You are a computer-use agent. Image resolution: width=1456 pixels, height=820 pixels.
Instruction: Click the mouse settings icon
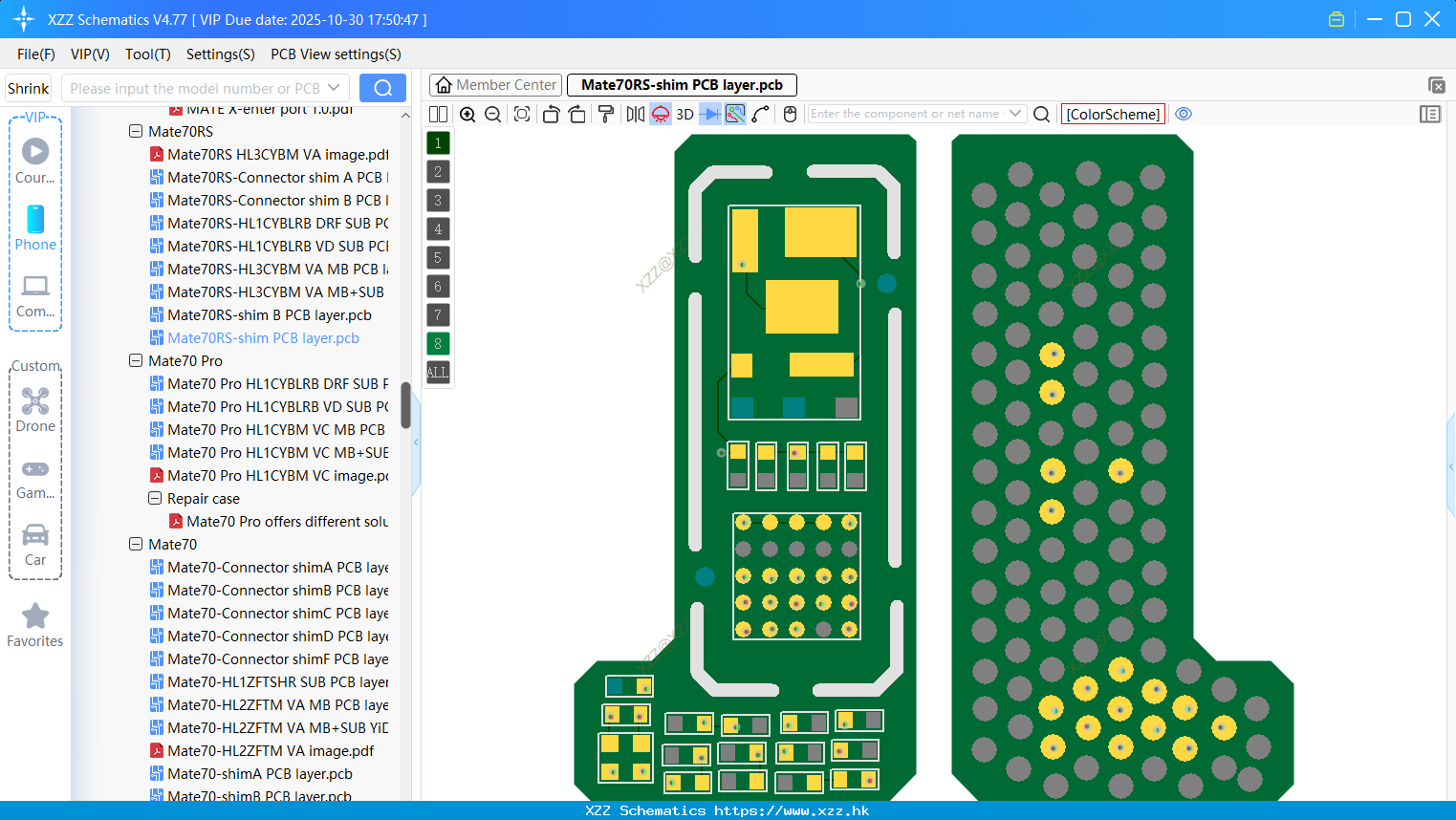(790, 114)
